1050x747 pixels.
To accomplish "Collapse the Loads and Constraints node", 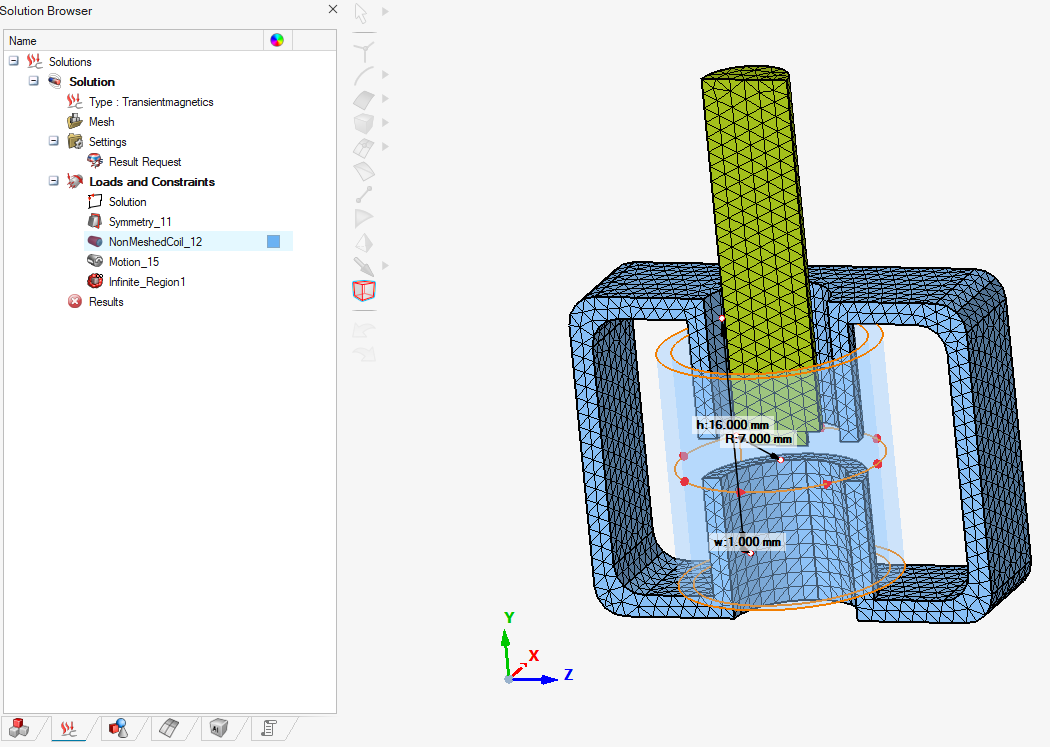I will (54, 182).
